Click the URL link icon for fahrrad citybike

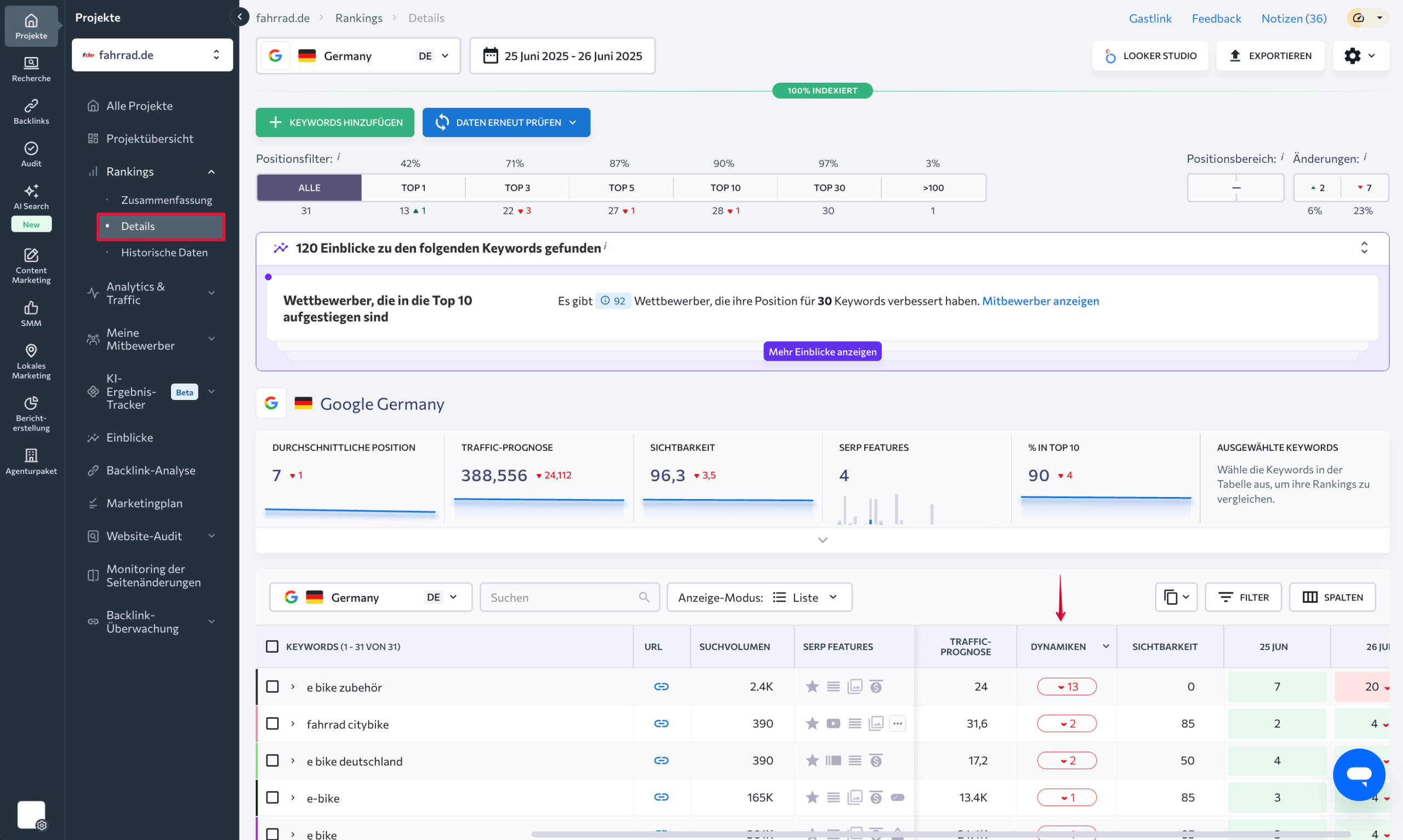[661, 723]
